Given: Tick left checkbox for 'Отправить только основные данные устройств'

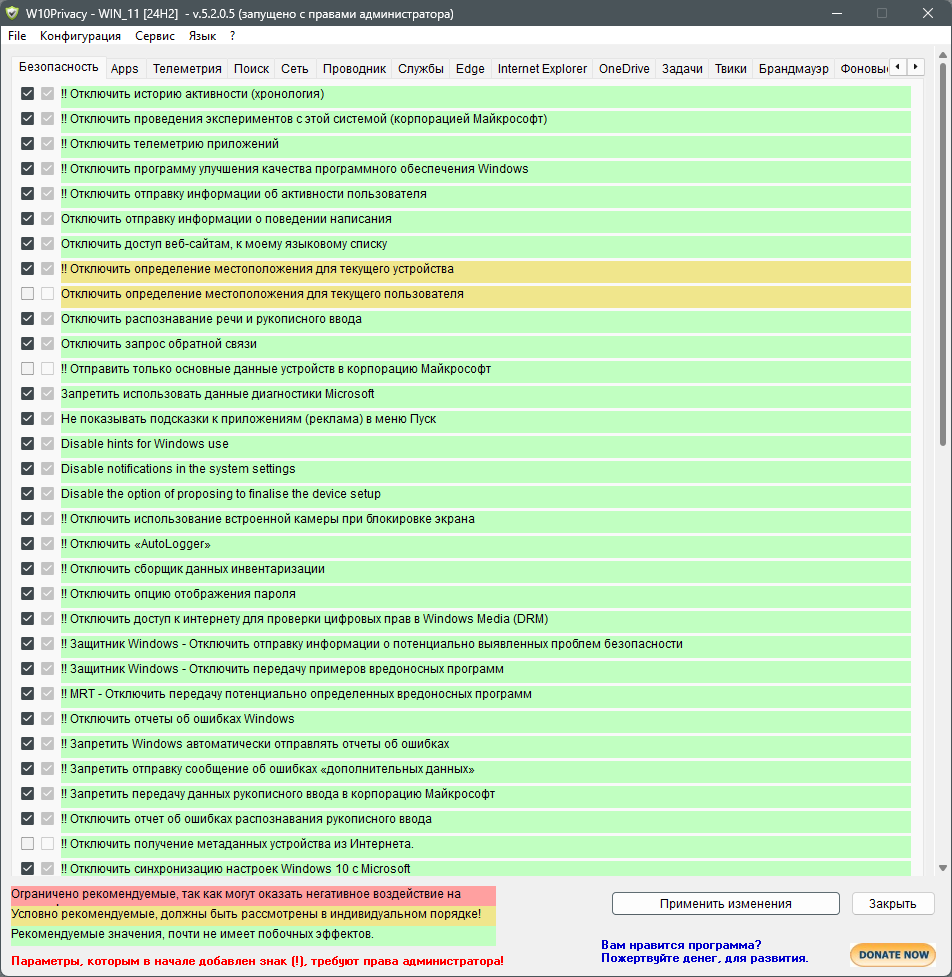Looking at the screenshot, I should pos(27,368).
